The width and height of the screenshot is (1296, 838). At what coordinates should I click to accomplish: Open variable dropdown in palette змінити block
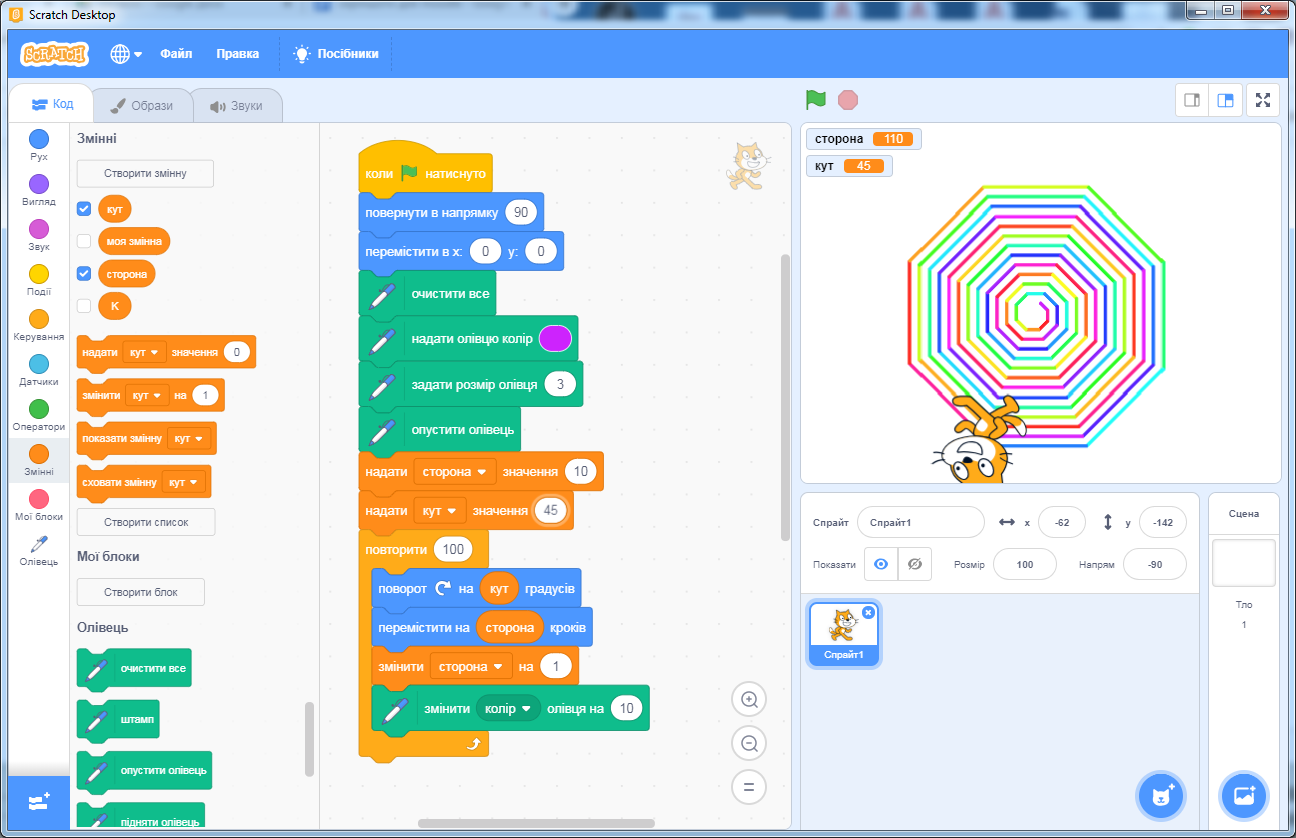pos(147,395)
